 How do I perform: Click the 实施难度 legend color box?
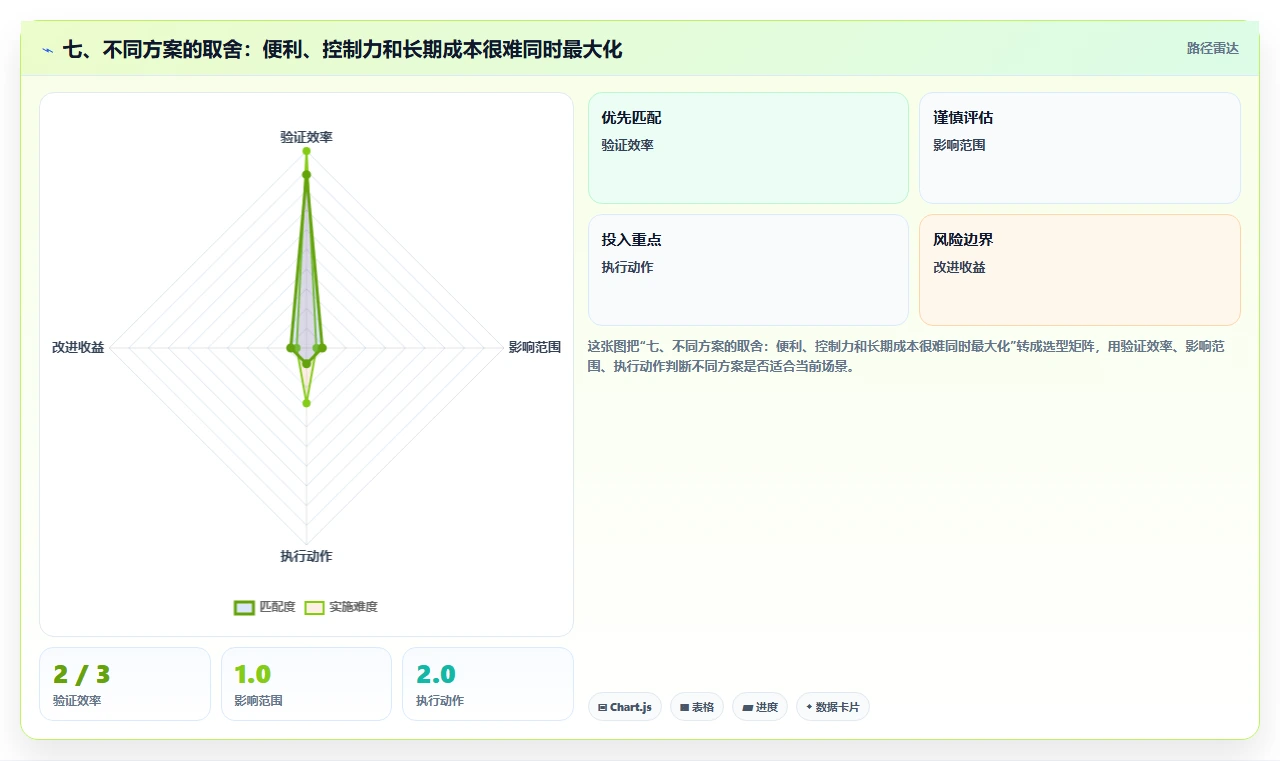coord(314,607)
